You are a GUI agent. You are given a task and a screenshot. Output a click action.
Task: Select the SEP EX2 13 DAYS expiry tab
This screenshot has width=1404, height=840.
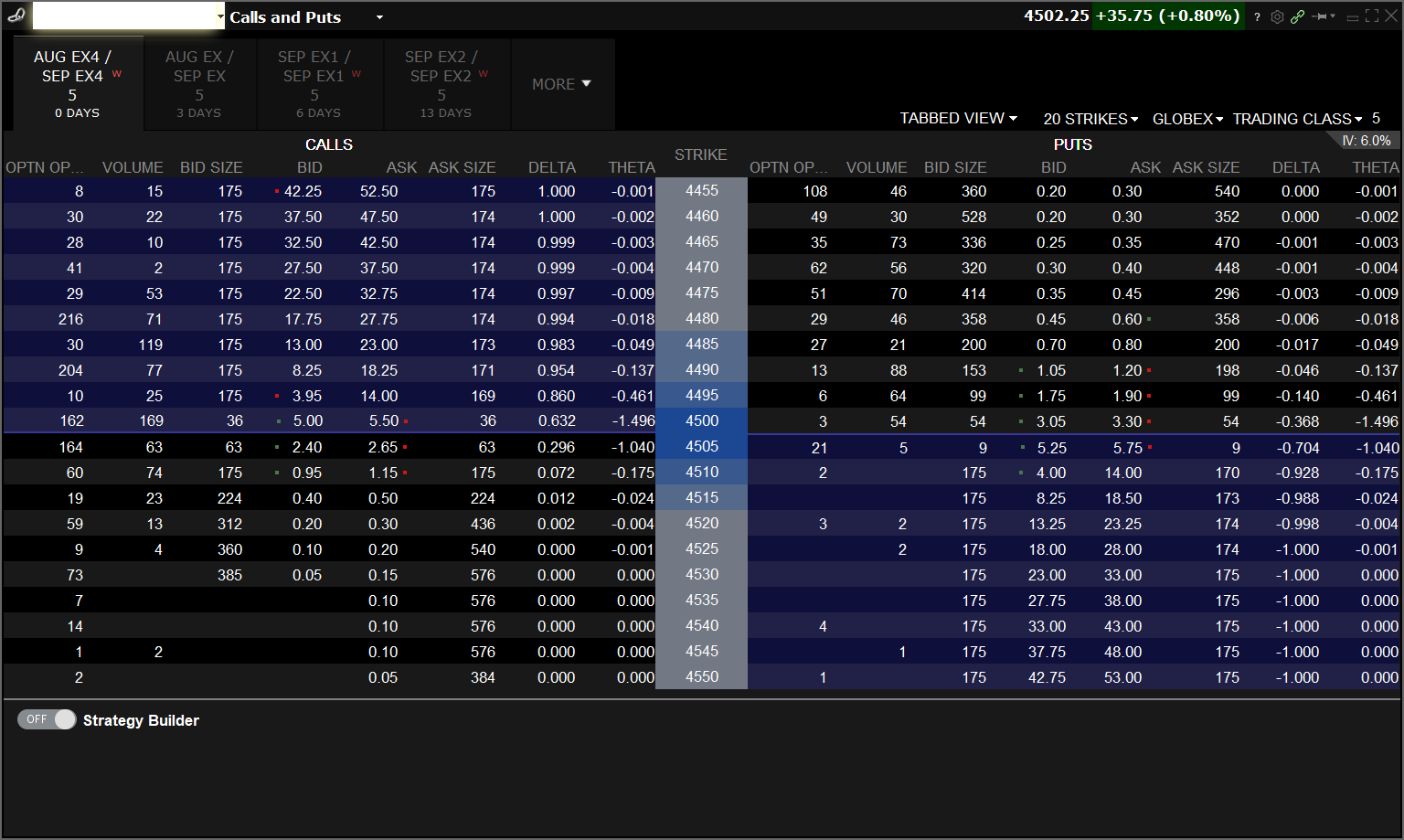pyautogui.click(x=445, y=84)
